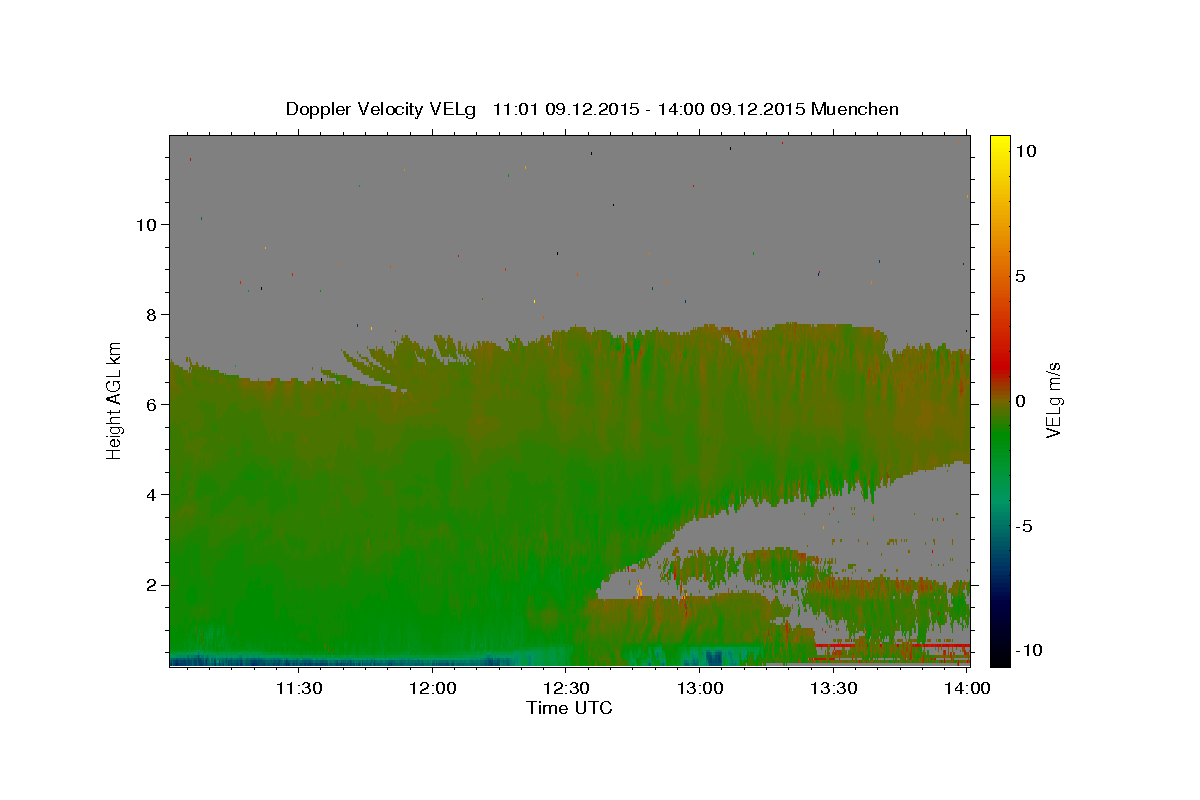Image resolution: width=1200 pixels, height=800 pixels.
Task: Click the "Height AGL km" axis label
Action: [114, 400]
